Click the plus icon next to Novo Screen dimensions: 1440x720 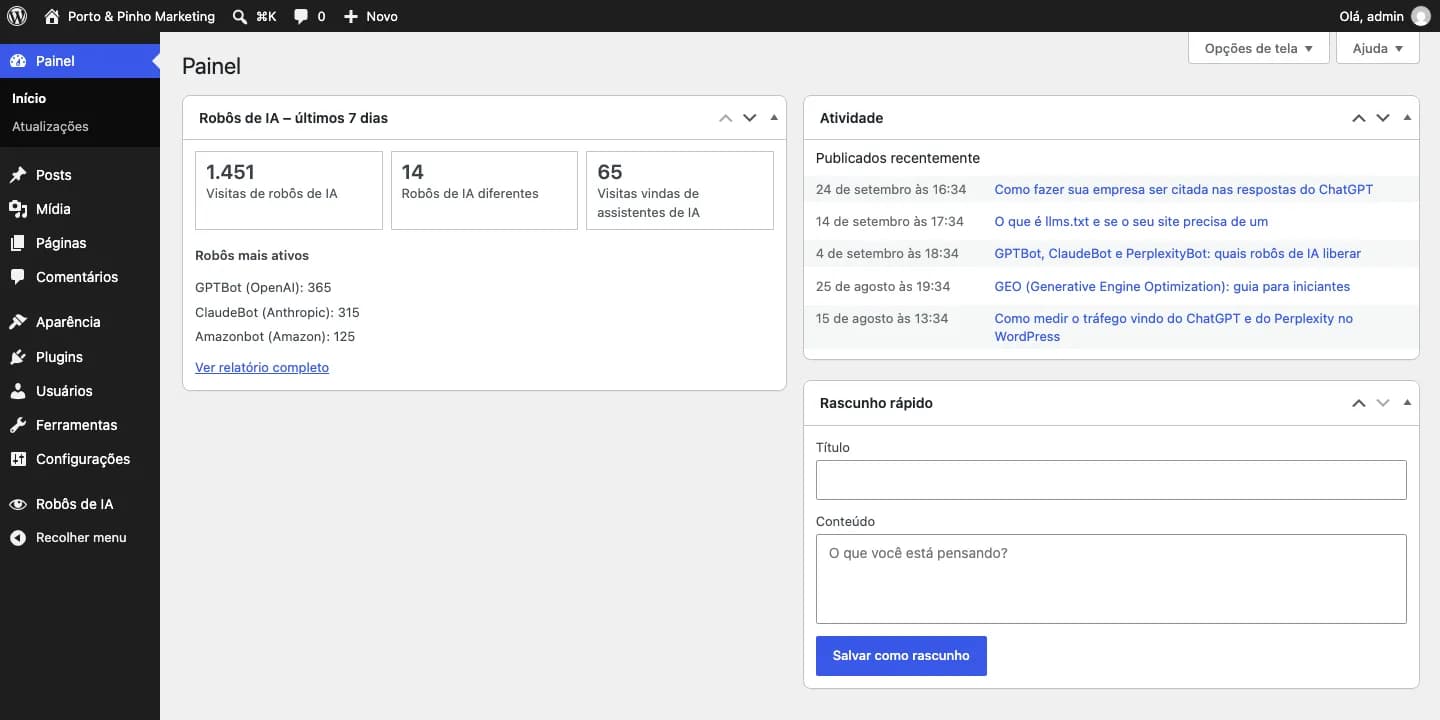(351, 16)
